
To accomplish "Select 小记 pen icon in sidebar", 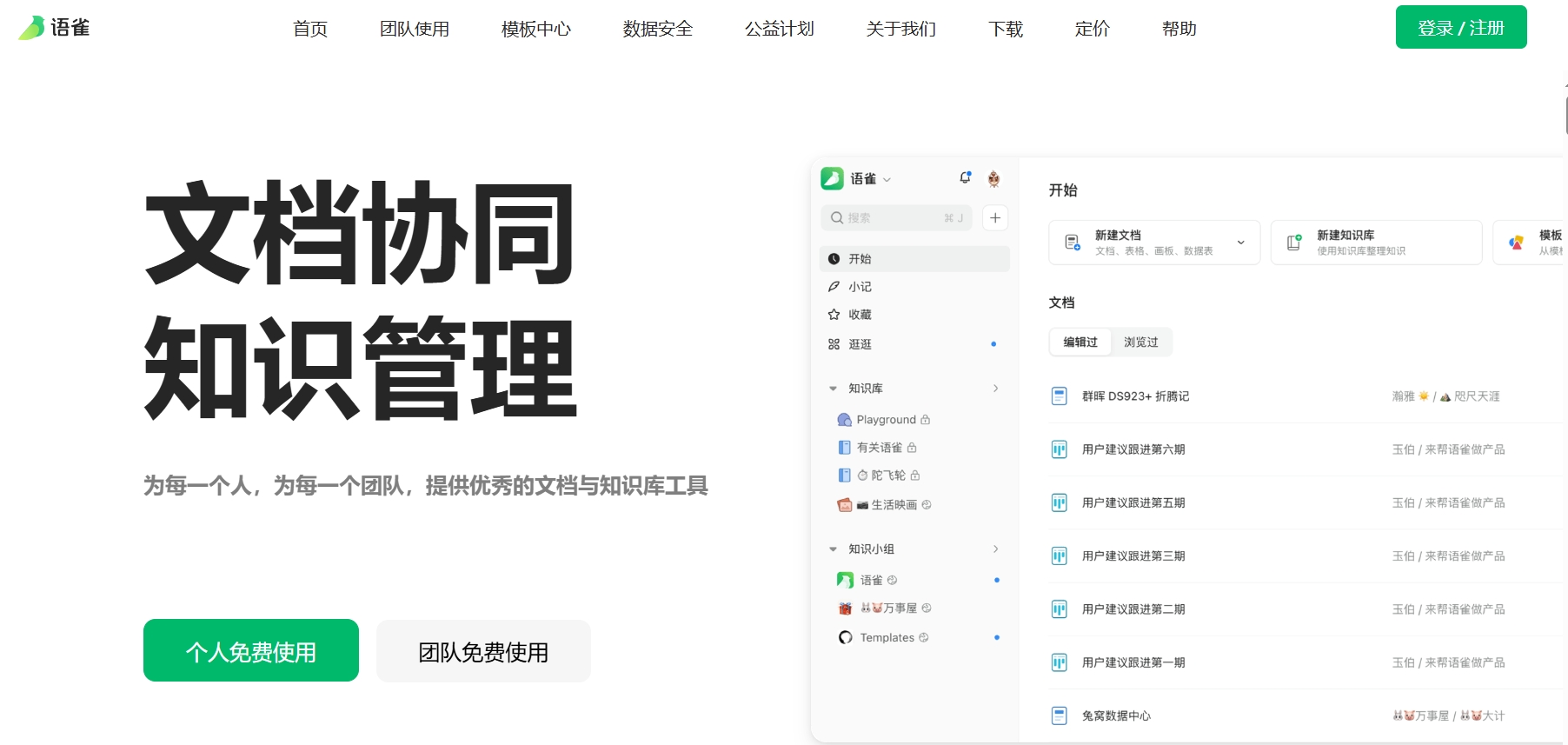I will (834, 287).
